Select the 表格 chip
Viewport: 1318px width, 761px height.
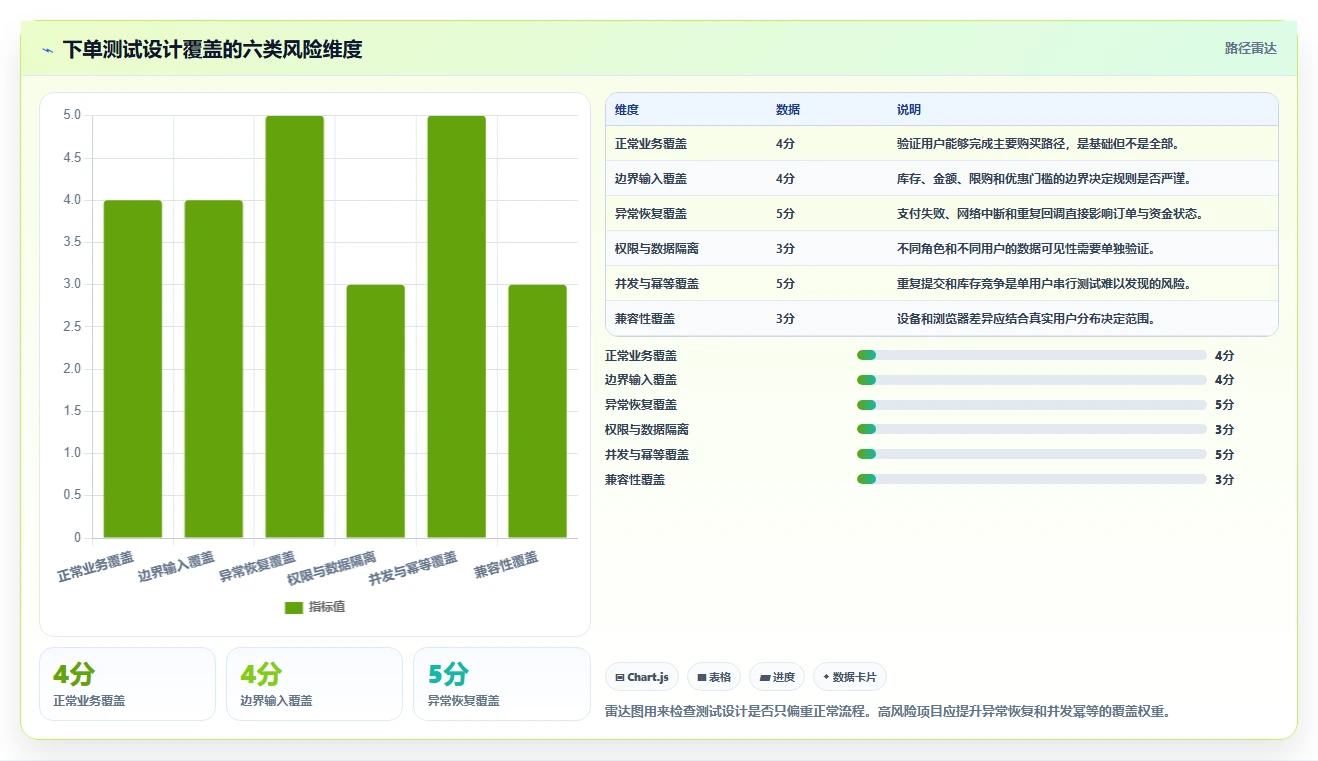click(x=715, y=677)
